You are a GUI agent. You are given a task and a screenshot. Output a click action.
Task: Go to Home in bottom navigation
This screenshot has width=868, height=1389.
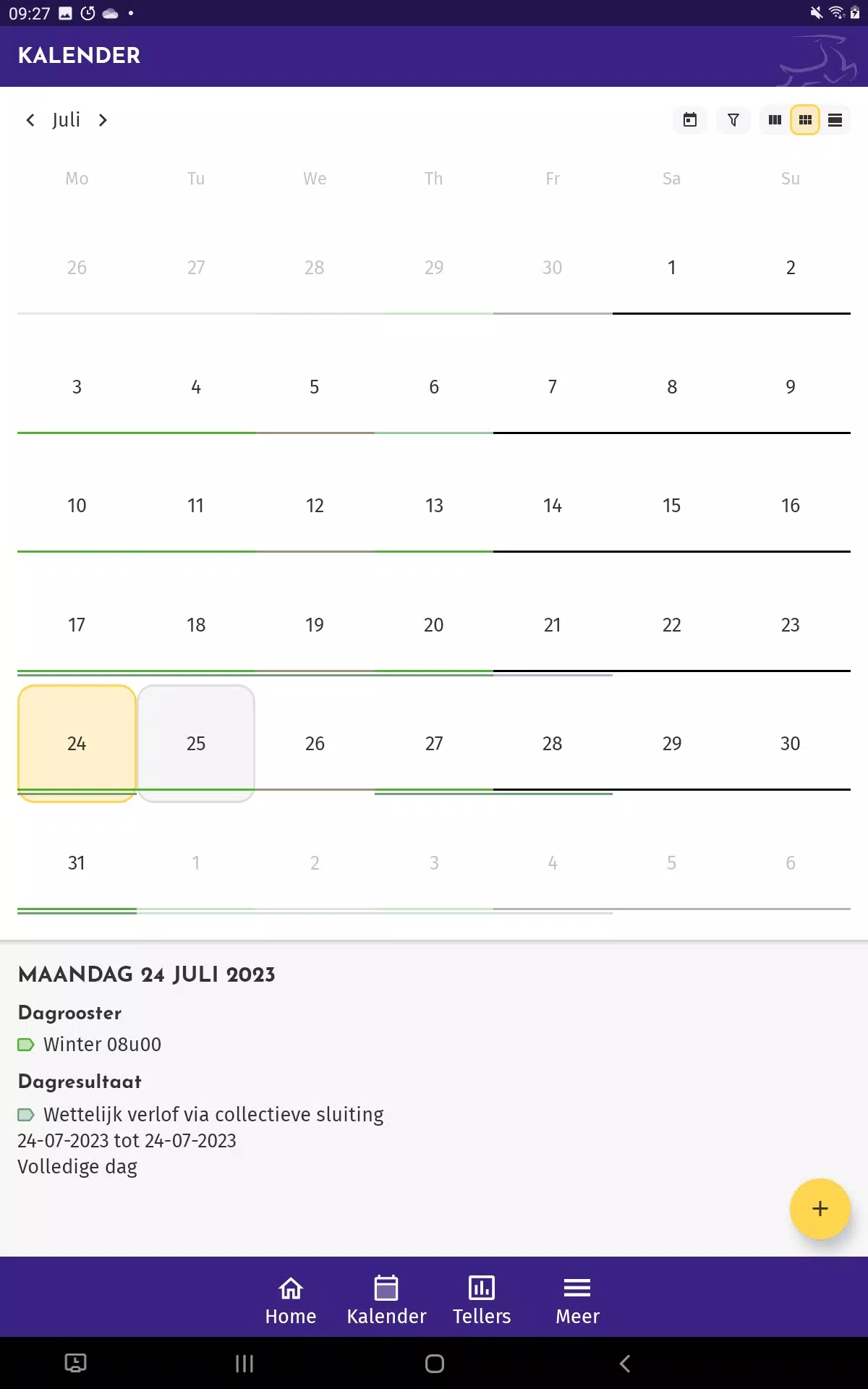(x=291, y=1300)
